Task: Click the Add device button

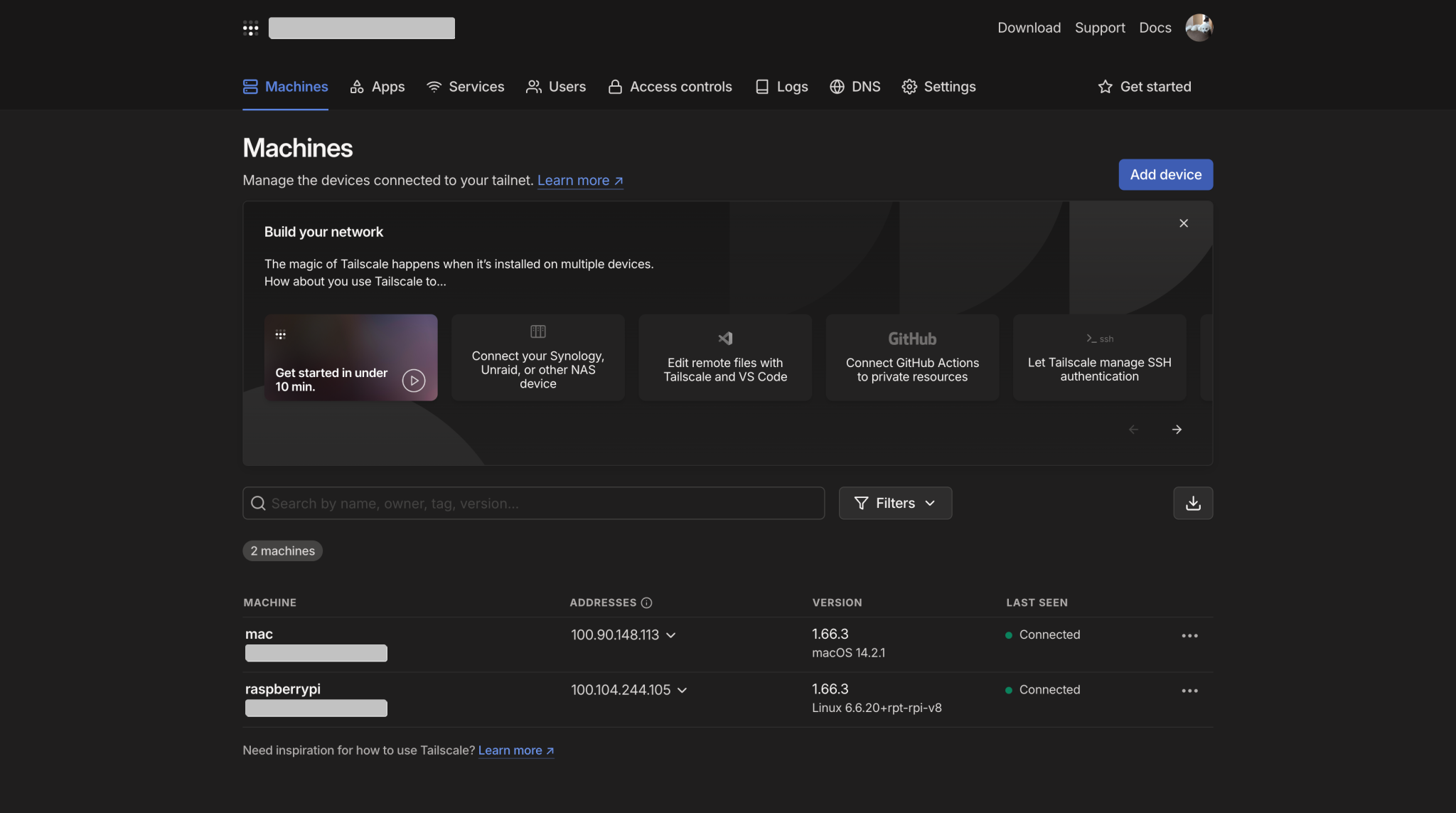Action: point(1165,174)
